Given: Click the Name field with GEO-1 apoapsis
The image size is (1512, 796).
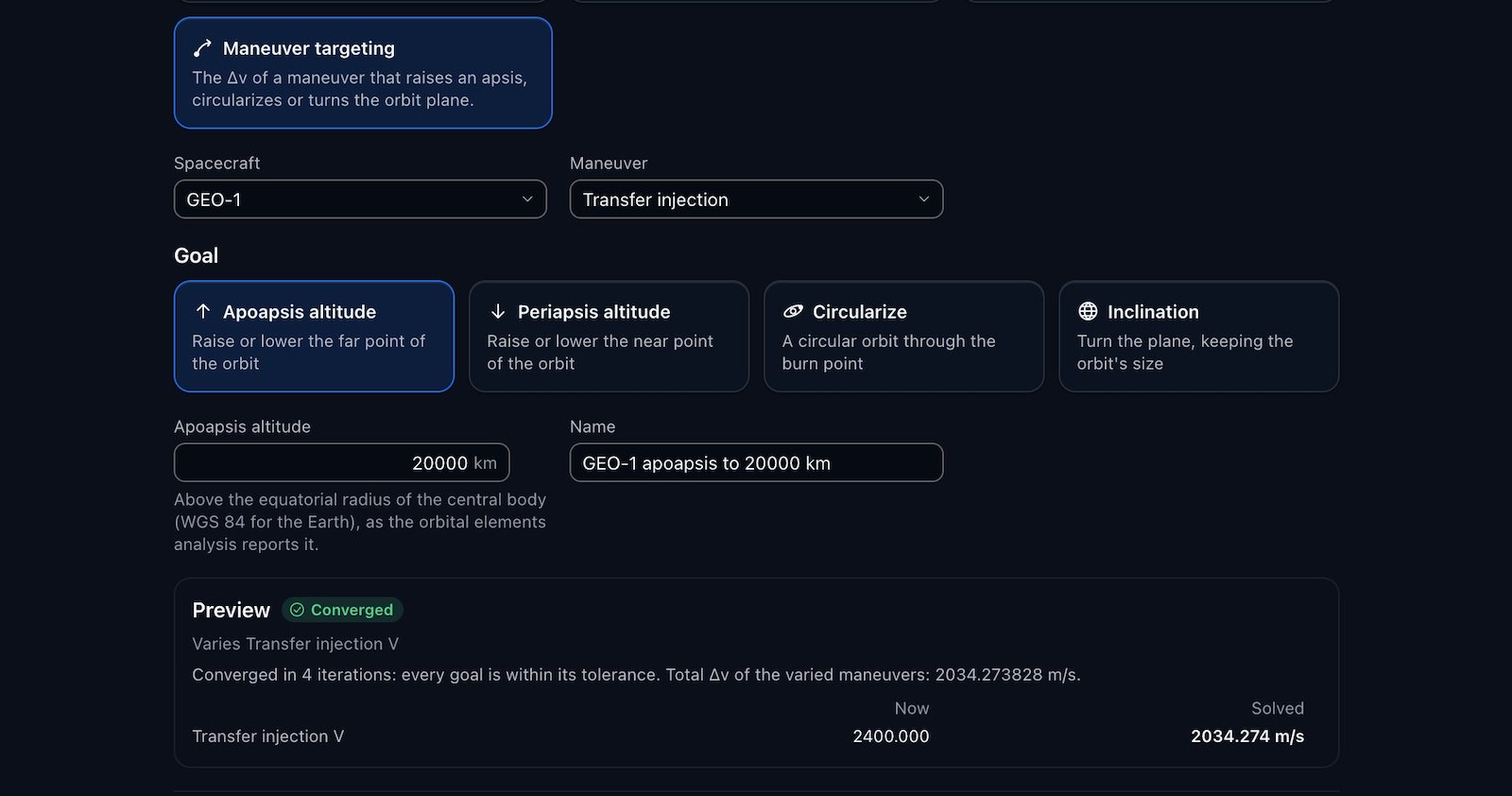Looking at the screenshot, I should click(756, 462).
